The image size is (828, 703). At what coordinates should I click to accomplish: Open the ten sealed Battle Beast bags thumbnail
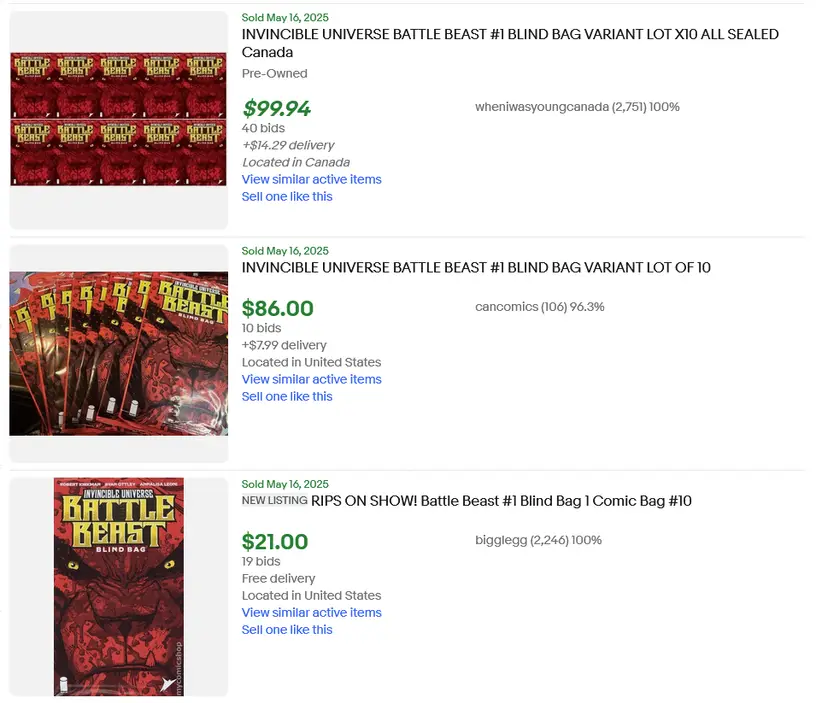tap(118, 119)
